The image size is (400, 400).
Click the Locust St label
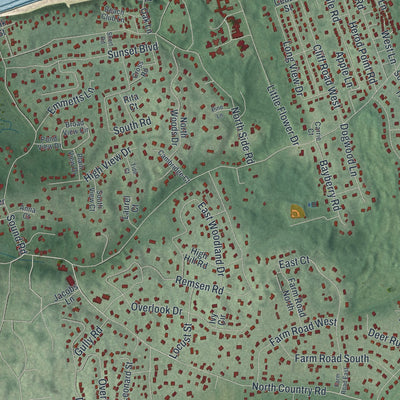[x=181, y=341]
